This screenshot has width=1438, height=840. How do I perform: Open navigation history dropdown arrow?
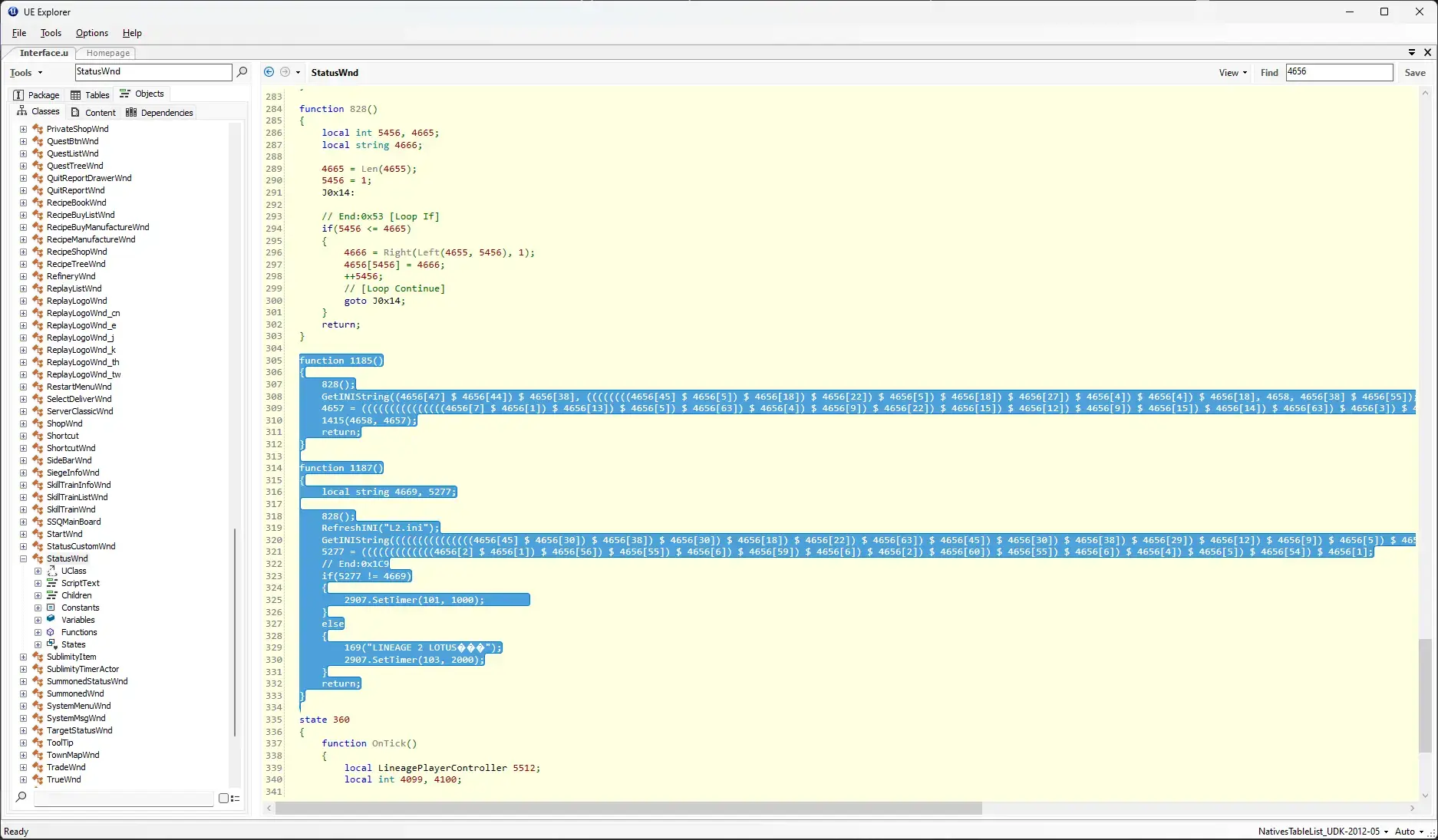tap(298, 73)
